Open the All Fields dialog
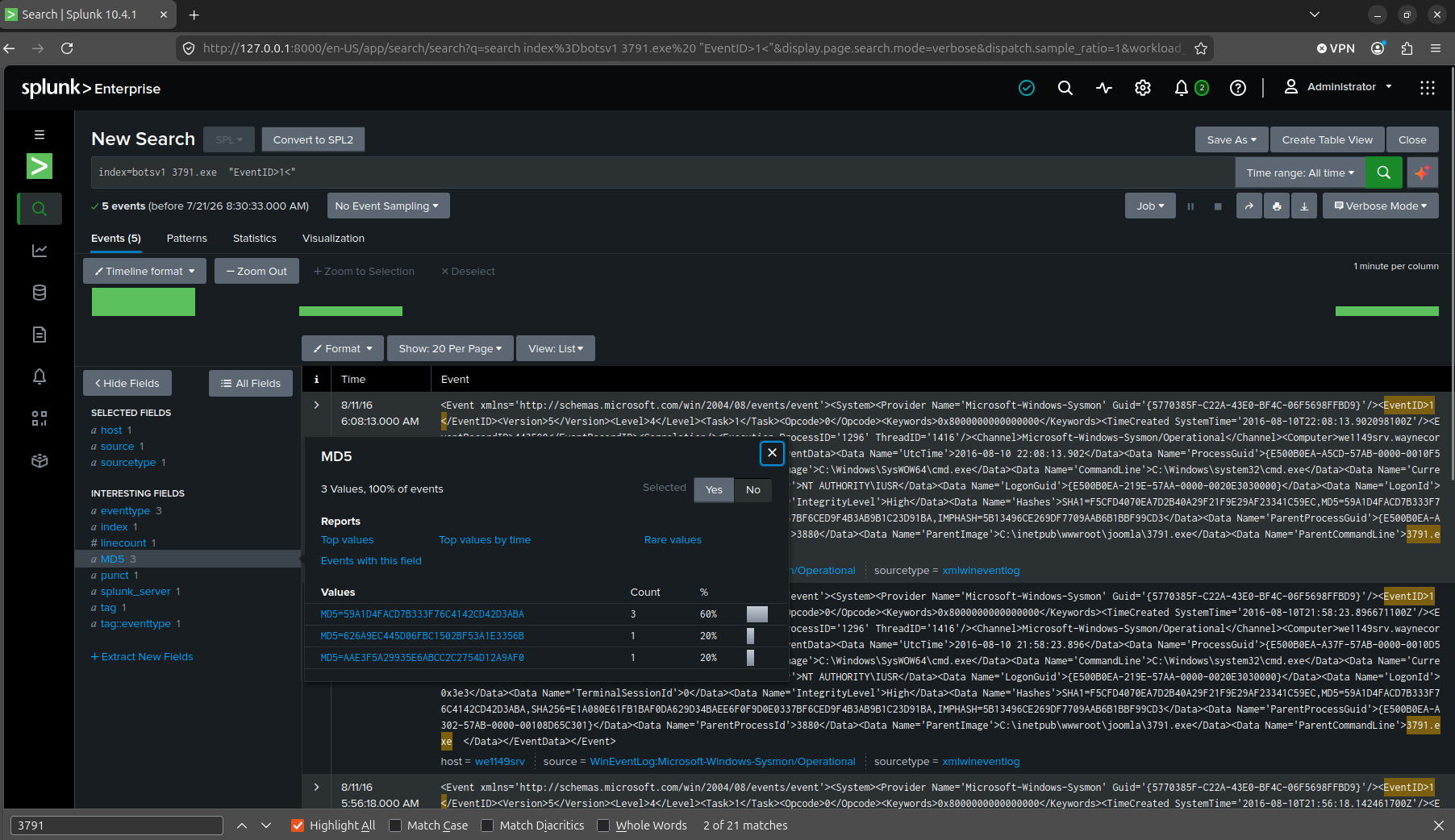 [x=251, y=384]
